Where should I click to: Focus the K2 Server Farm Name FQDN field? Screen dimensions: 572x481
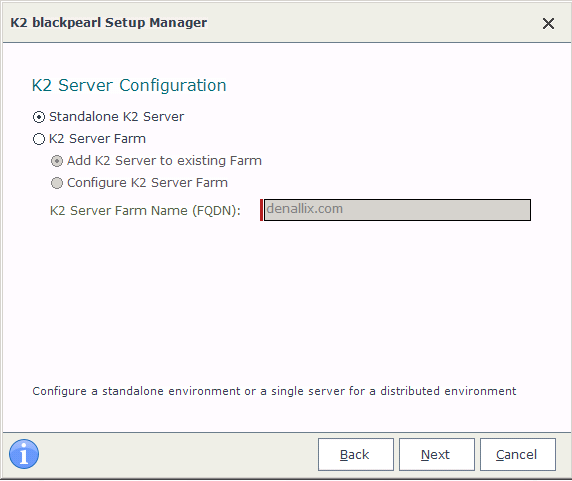[x=397, y=210]
